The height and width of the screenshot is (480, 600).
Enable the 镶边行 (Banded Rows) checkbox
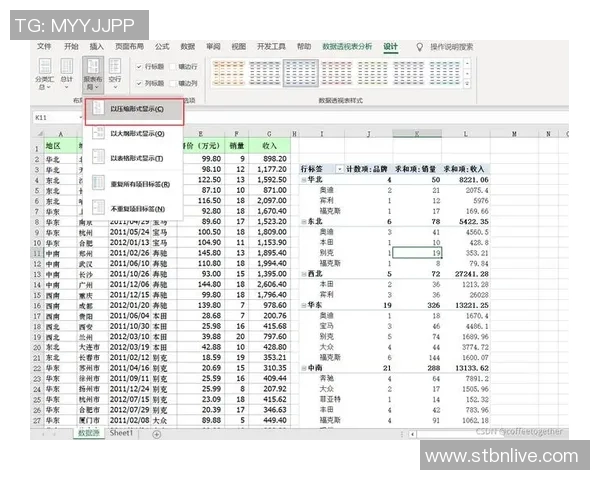(x=184, y=67)
